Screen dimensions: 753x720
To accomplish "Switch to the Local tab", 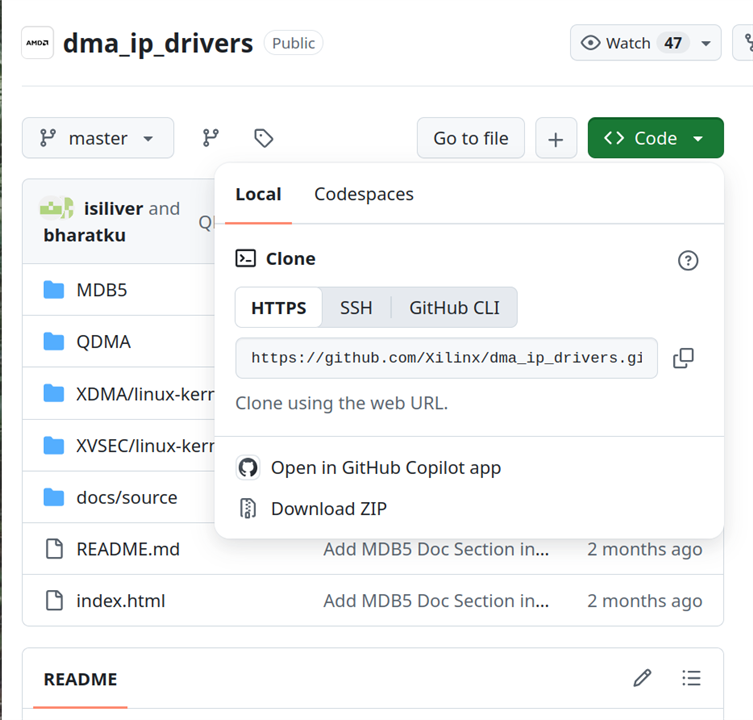I will click(x=258, y=194).
